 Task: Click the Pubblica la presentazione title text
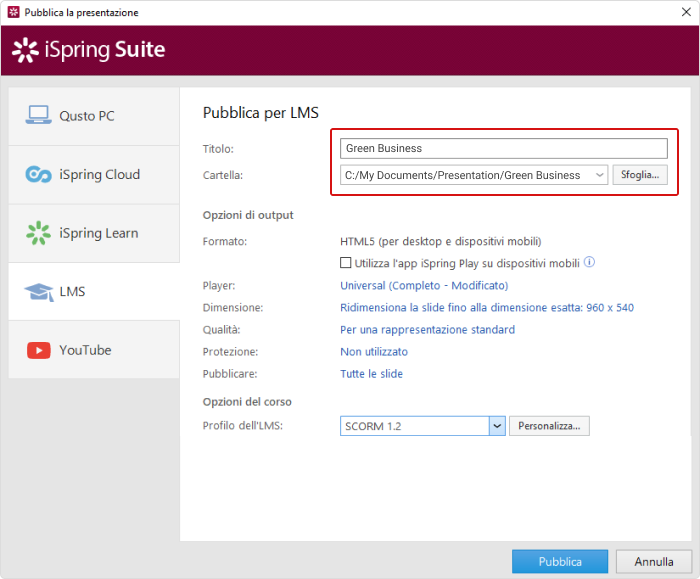pyautogui.click(x=81, y=12)
